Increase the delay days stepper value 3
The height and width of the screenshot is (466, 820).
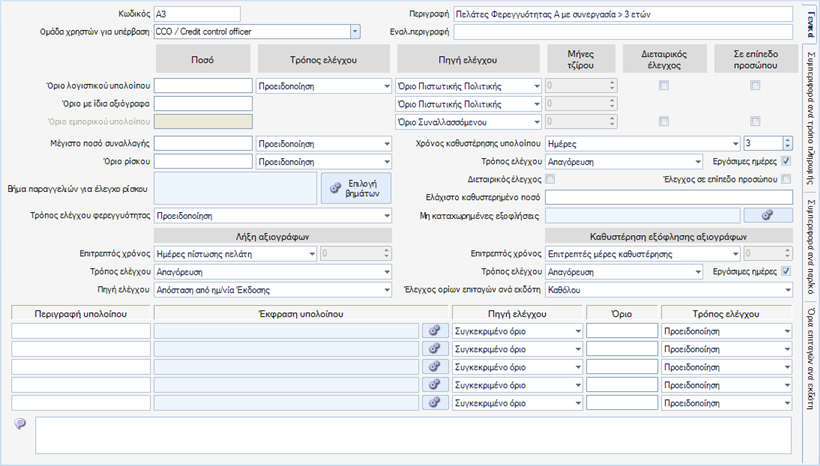pyautogui.click(x=788, y=140)
